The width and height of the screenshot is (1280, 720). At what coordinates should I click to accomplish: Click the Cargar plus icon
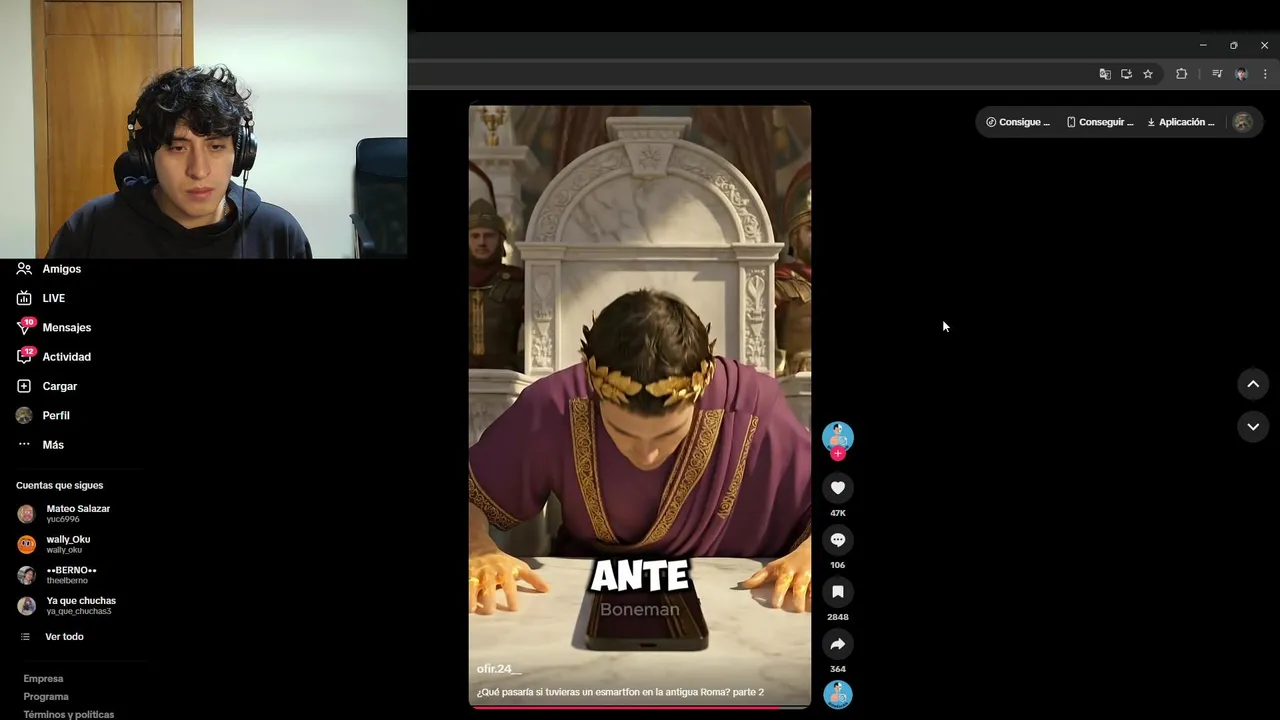click(24, 386)
